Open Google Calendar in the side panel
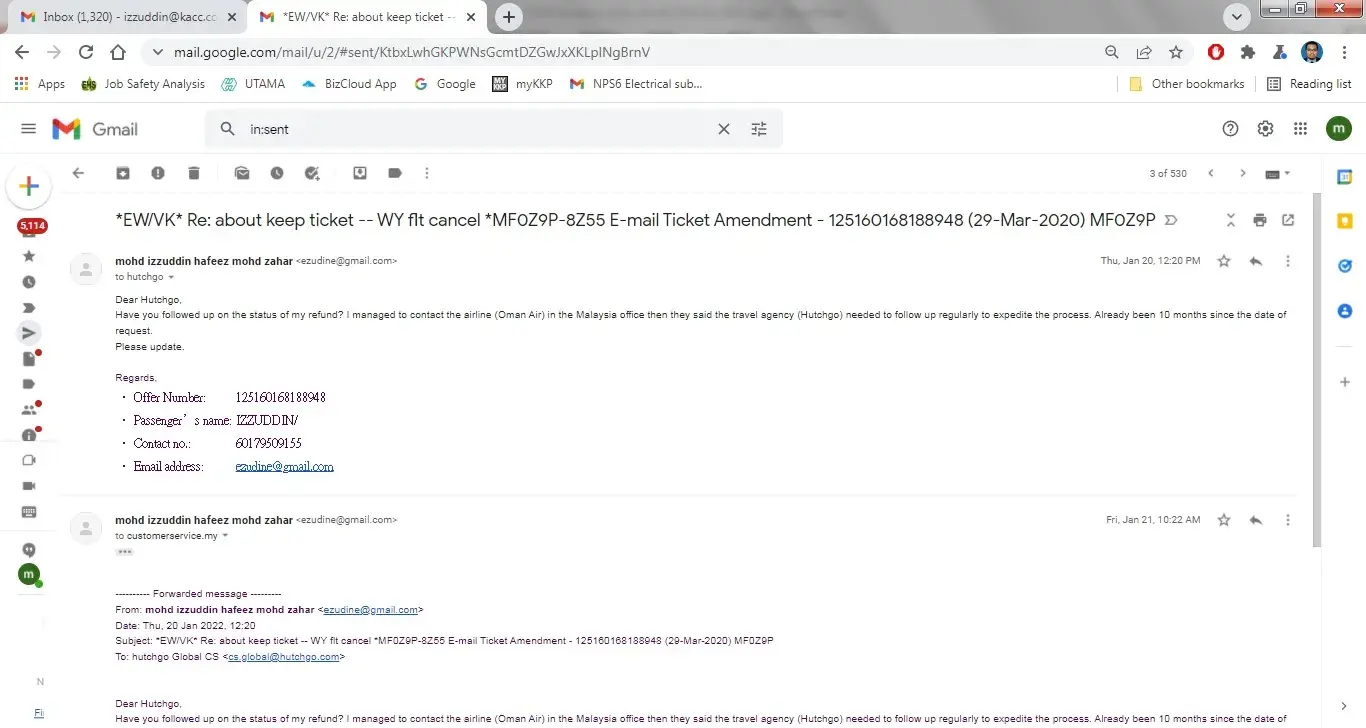This screenshot has height=728, width=1366. pos(1345,177)
